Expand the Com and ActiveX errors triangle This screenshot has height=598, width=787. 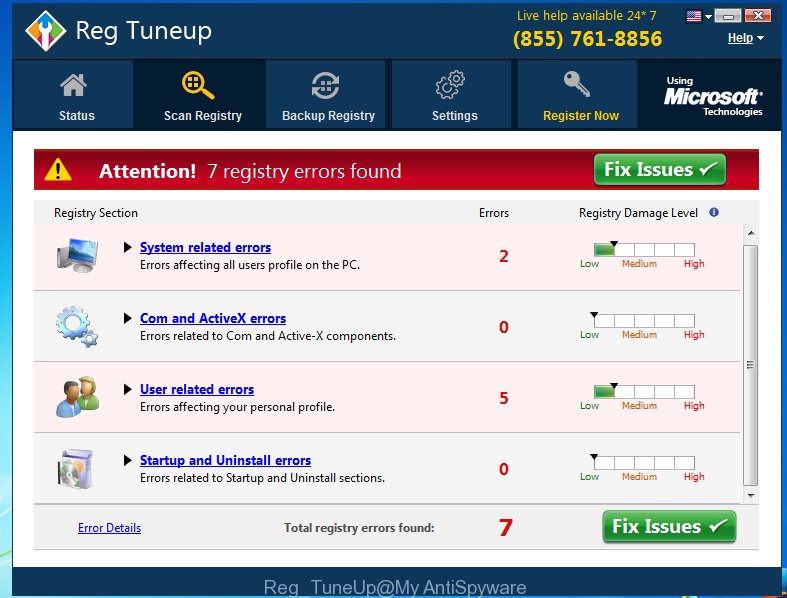(127, 318)
